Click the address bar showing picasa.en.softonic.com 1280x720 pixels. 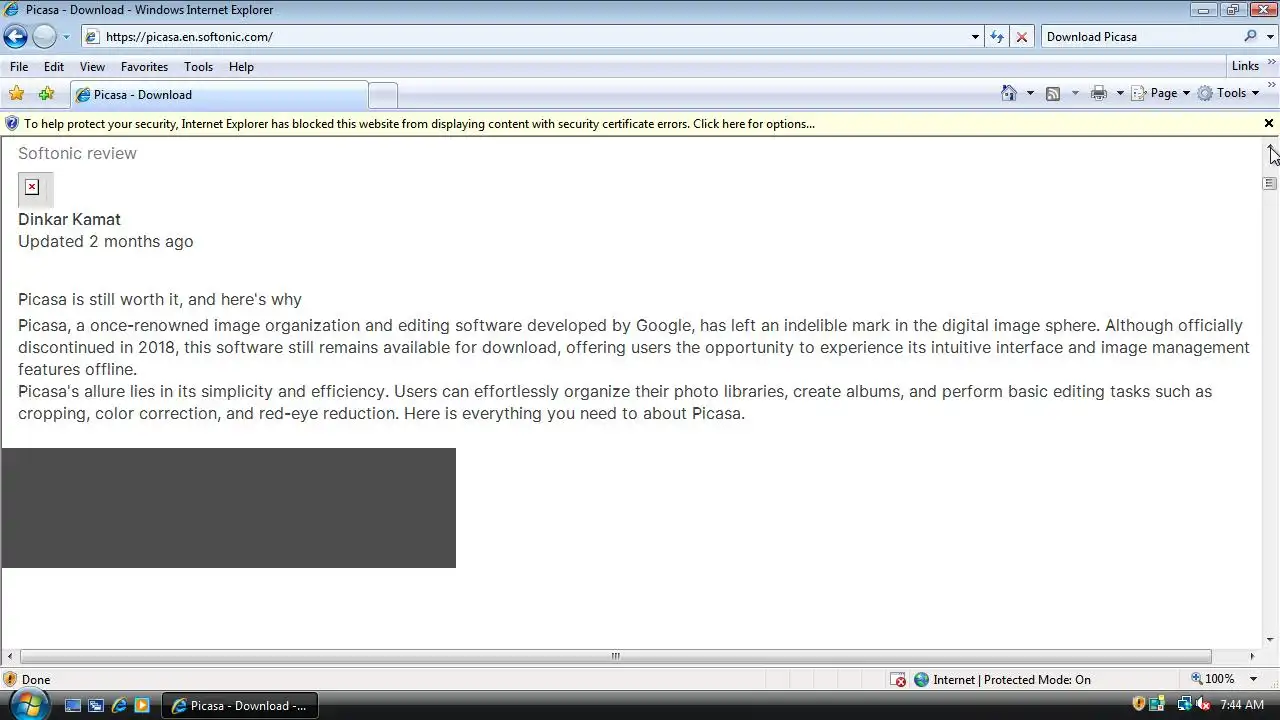pyautogui.click(x=525, y=37)
